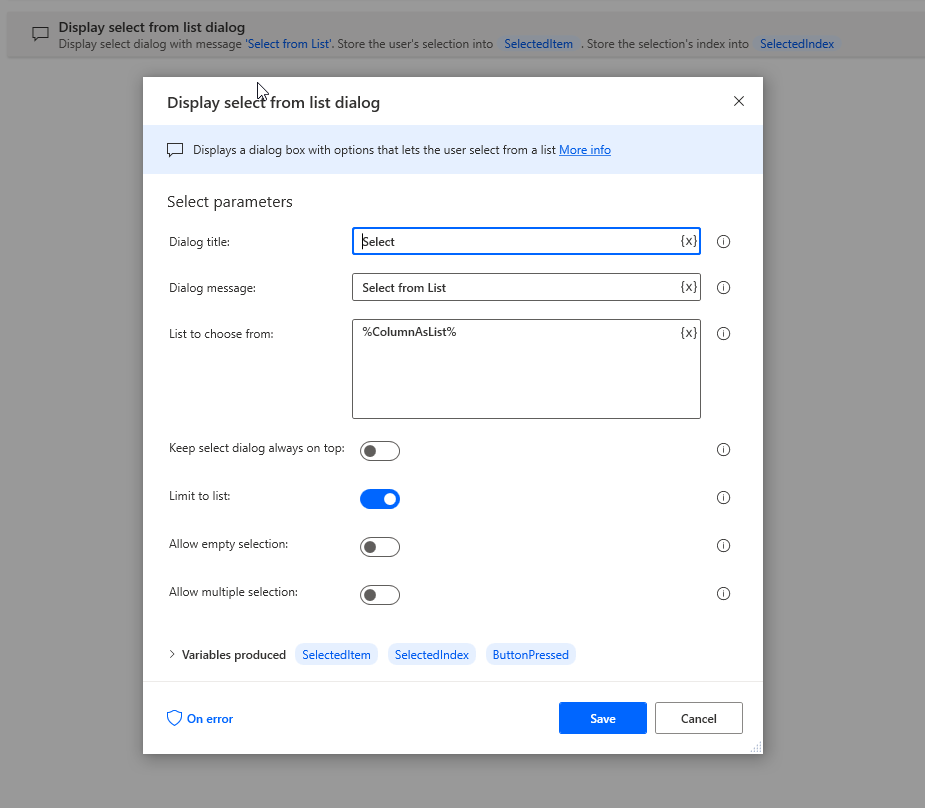The height and width of the screenshot is (808, 925).
Task: Click info icon for Allow empty selection
Action: pos(724,546)
